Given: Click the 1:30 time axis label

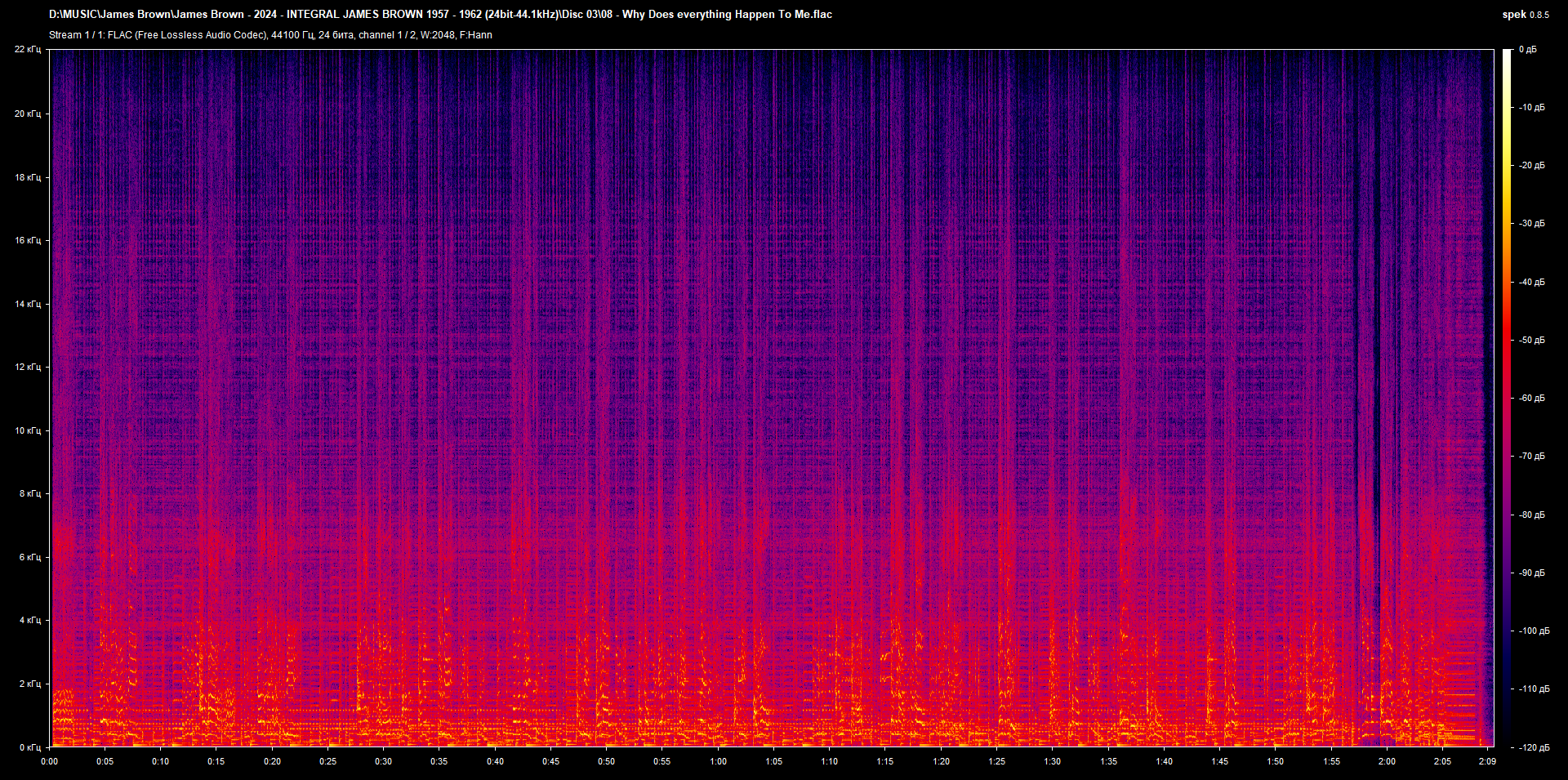Looking at the screenshot, I should [x=1053, y=761].
